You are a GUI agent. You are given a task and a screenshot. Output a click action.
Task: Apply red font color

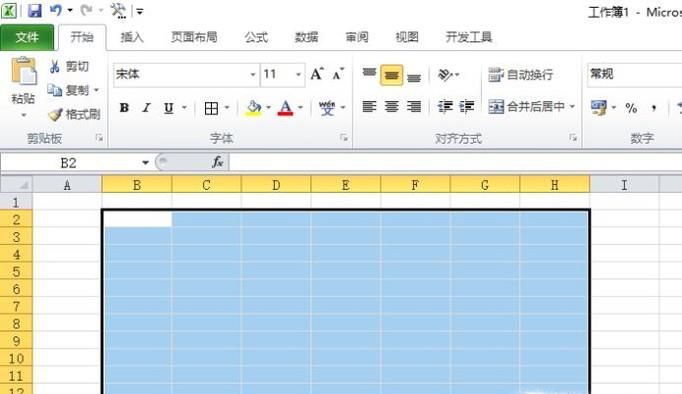(x=285, y=108)
